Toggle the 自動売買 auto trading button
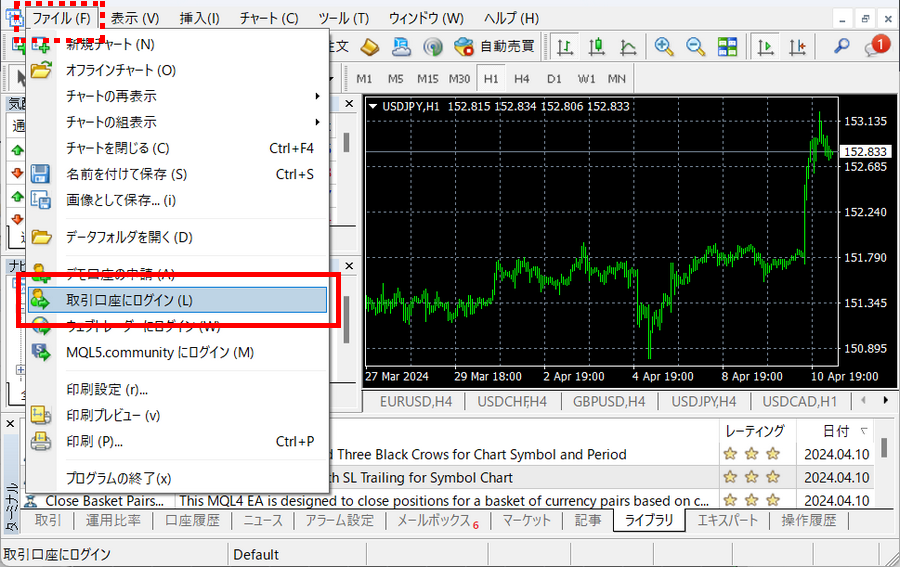Image resolution: width=900 pixels, height=567 pixels. click(x=494, y=46)
